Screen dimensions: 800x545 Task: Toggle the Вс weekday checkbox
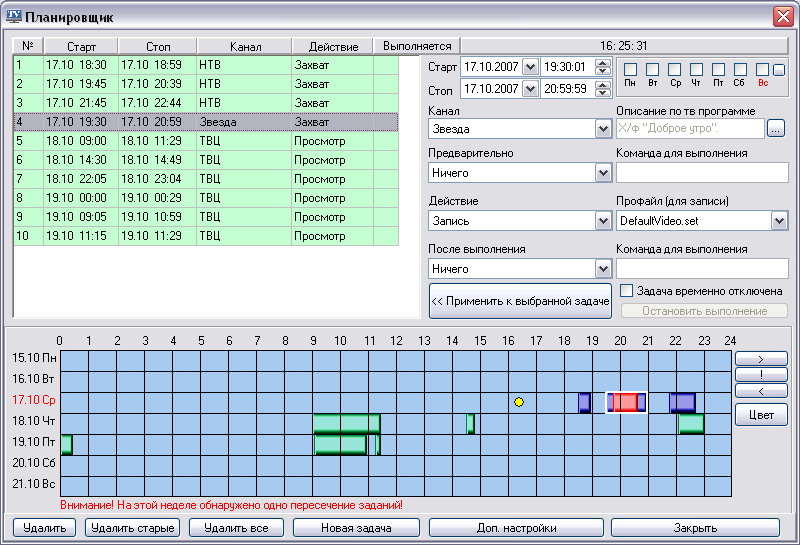[x=763, y=70]
